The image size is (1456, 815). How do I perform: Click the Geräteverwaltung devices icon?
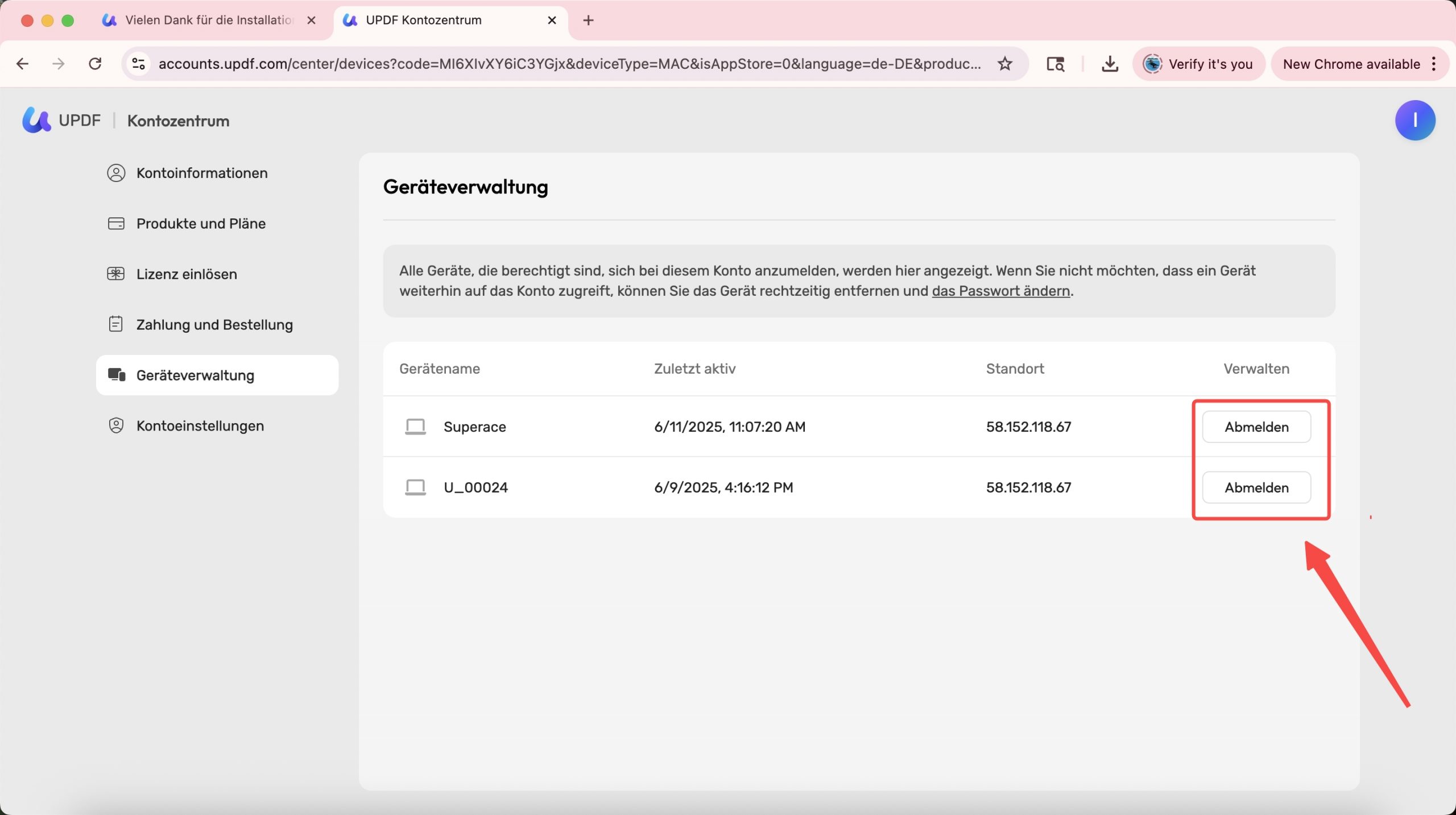point(117,375)
